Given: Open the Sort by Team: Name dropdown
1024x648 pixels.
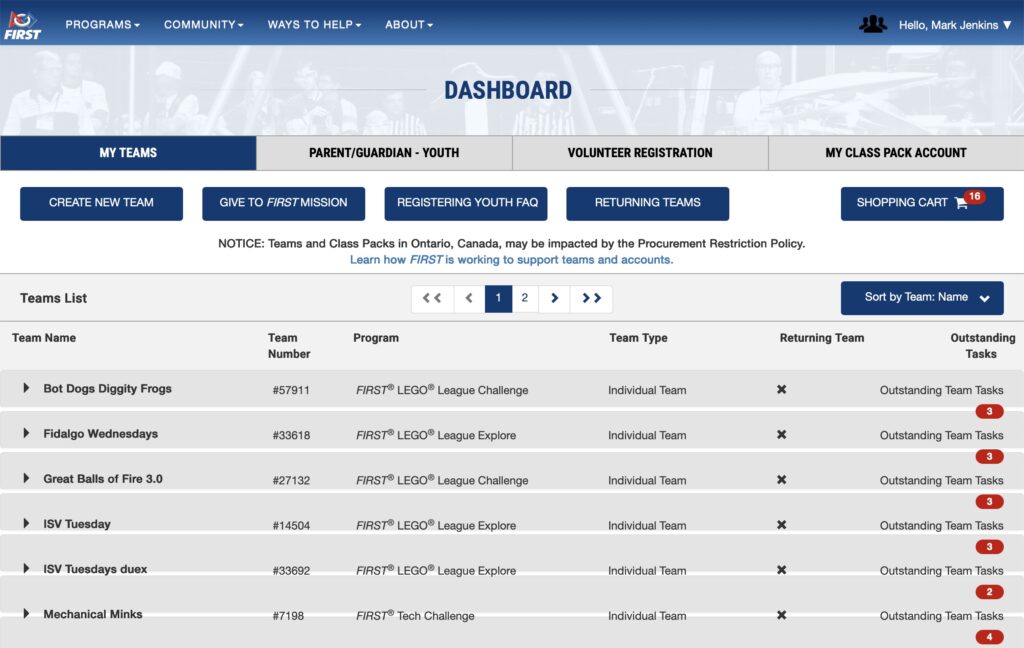Looking at the screenshot, I should (921, 297).
